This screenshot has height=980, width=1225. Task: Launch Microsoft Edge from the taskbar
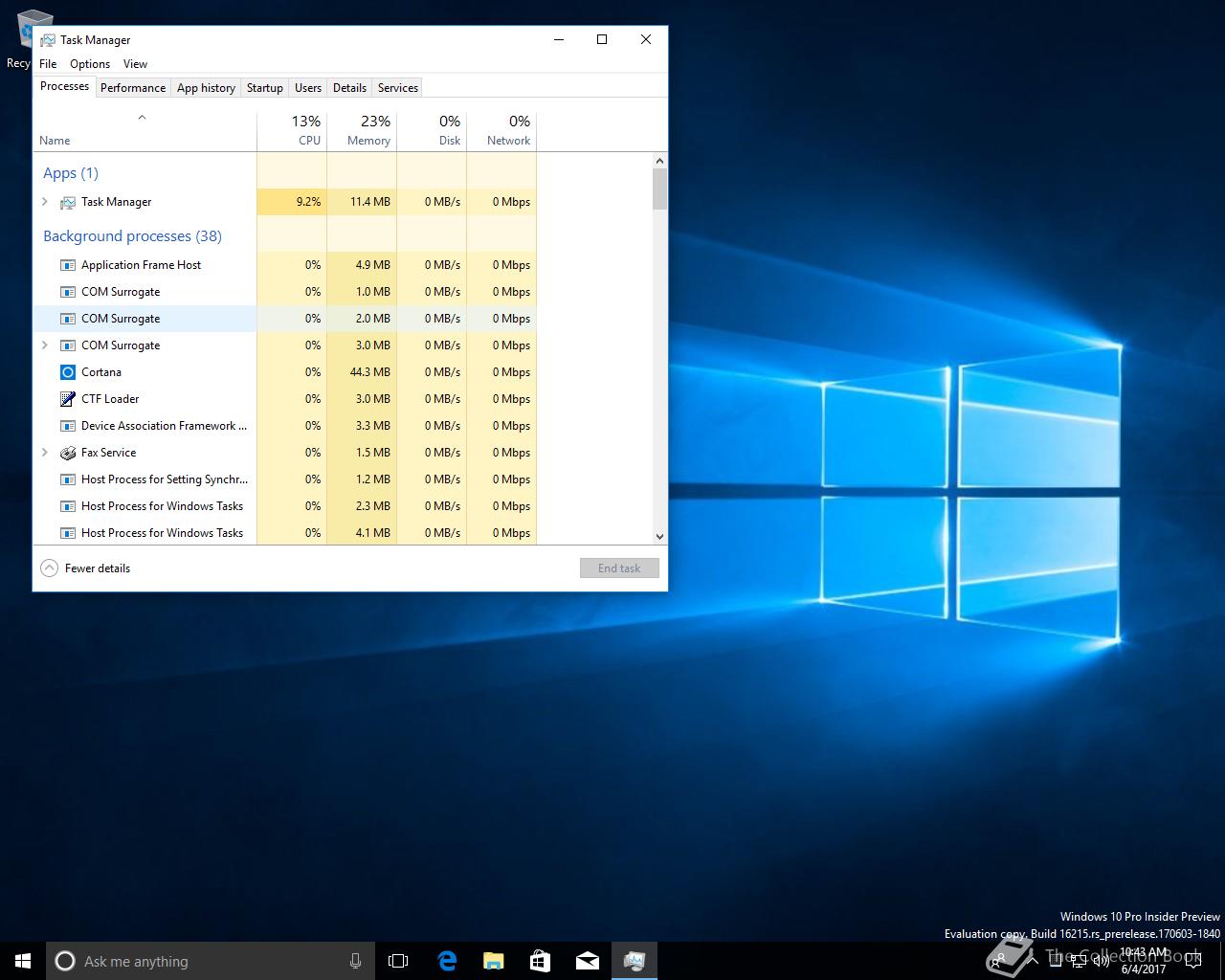(447, 961)
